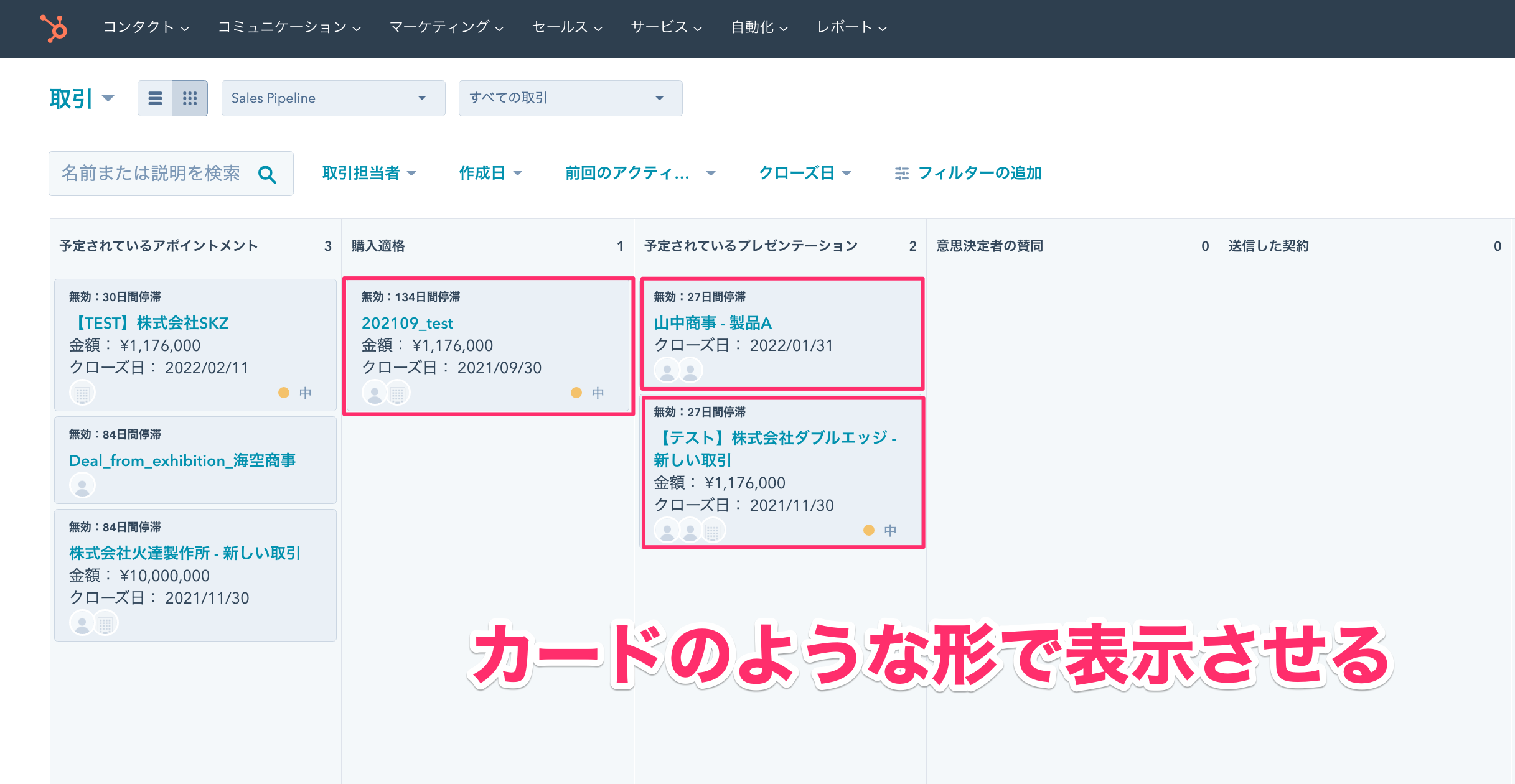Open deal 山中商事 - 製品A

[713, 323]
